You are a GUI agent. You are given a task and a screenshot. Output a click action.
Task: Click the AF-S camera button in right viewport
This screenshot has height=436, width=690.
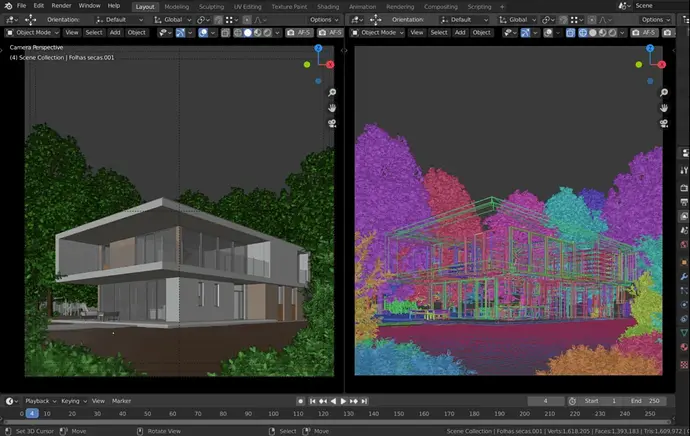pos(644,33)
